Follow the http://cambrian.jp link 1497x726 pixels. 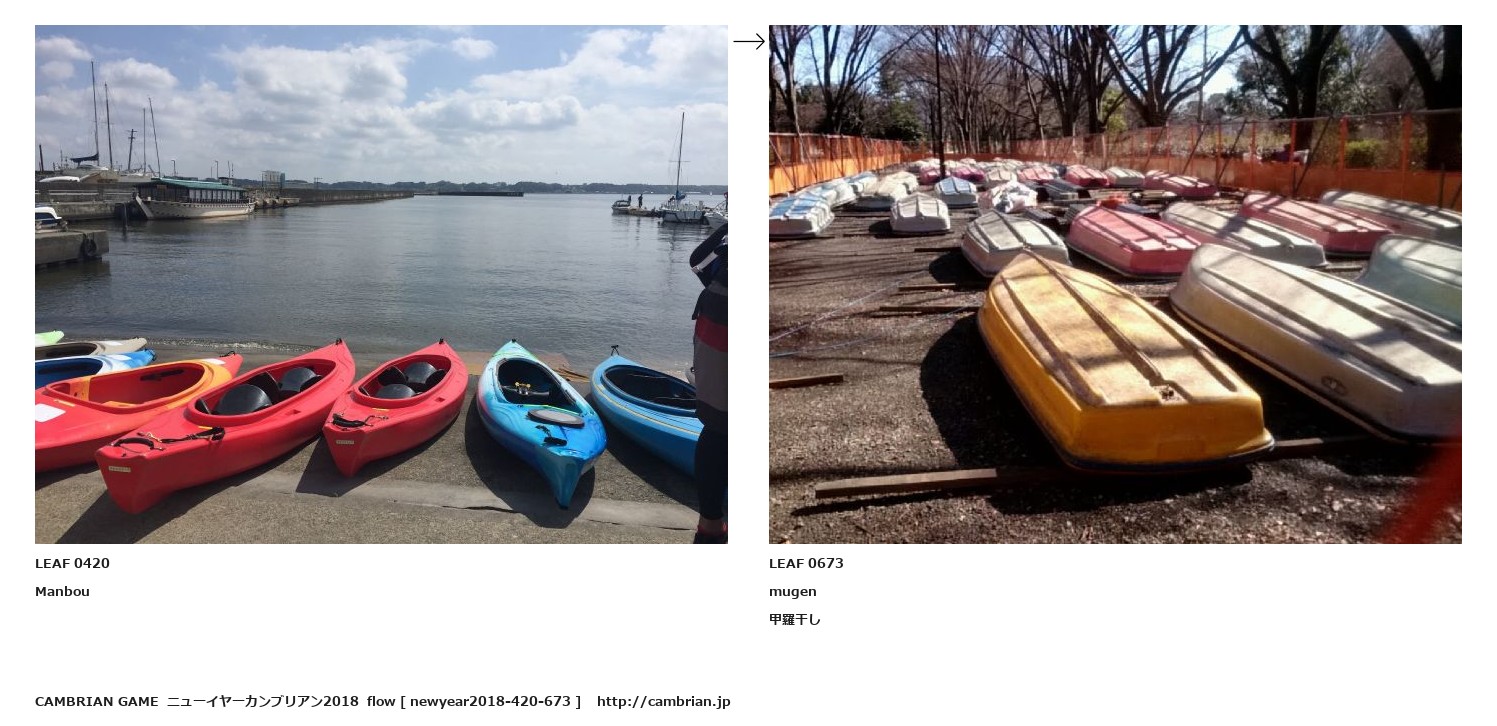pos(664,701)
